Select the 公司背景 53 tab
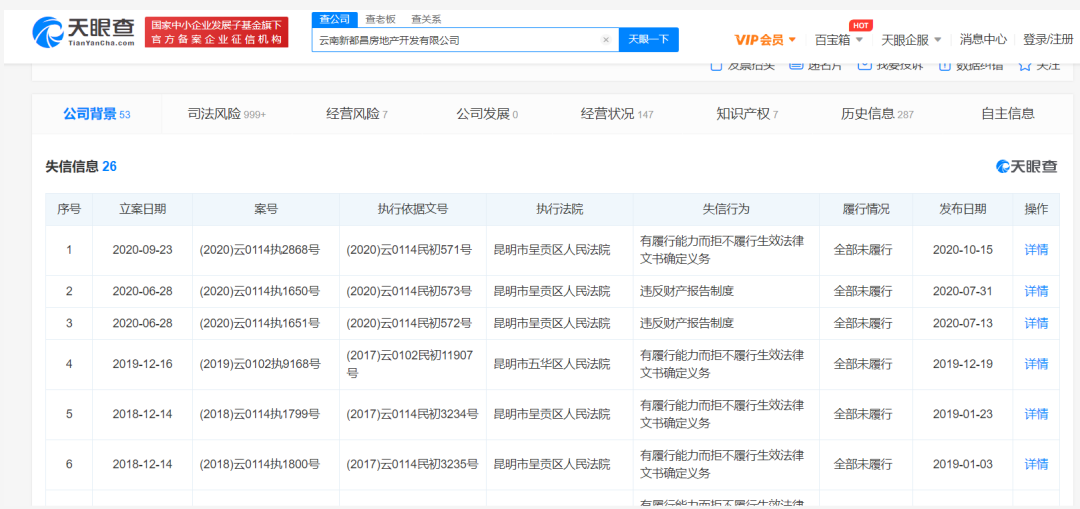This screenshot has width=1080, height=509. [x=96, y=114]
